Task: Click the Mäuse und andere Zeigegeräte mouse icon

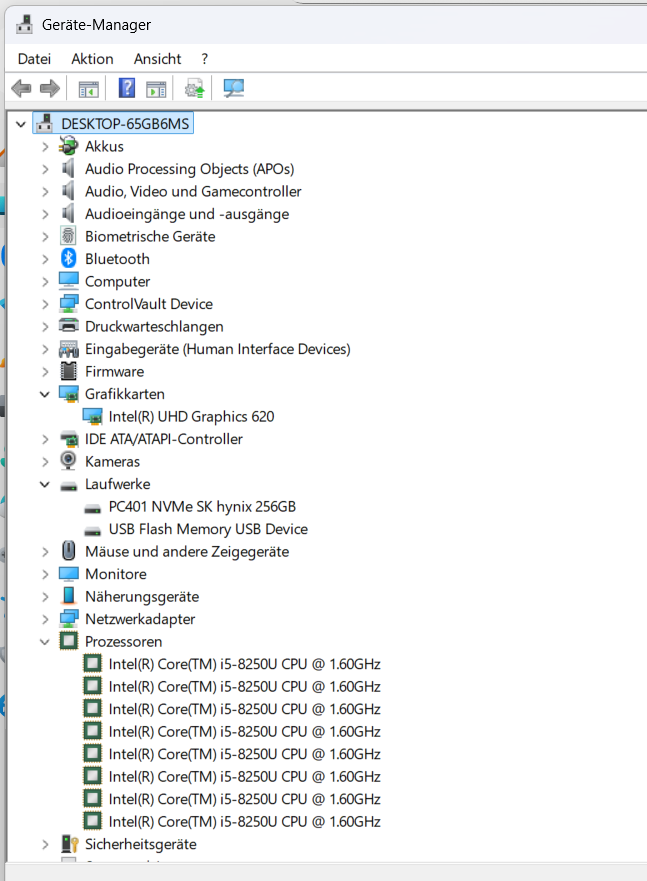Action: pos(69,551)
